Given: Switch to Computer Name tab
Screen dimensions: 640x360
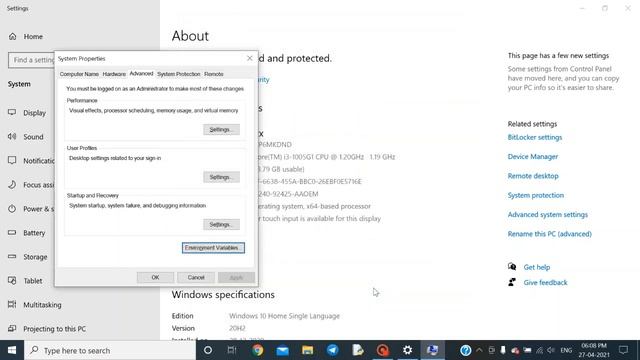Looking at the screenshot, I should pos(79,74).
